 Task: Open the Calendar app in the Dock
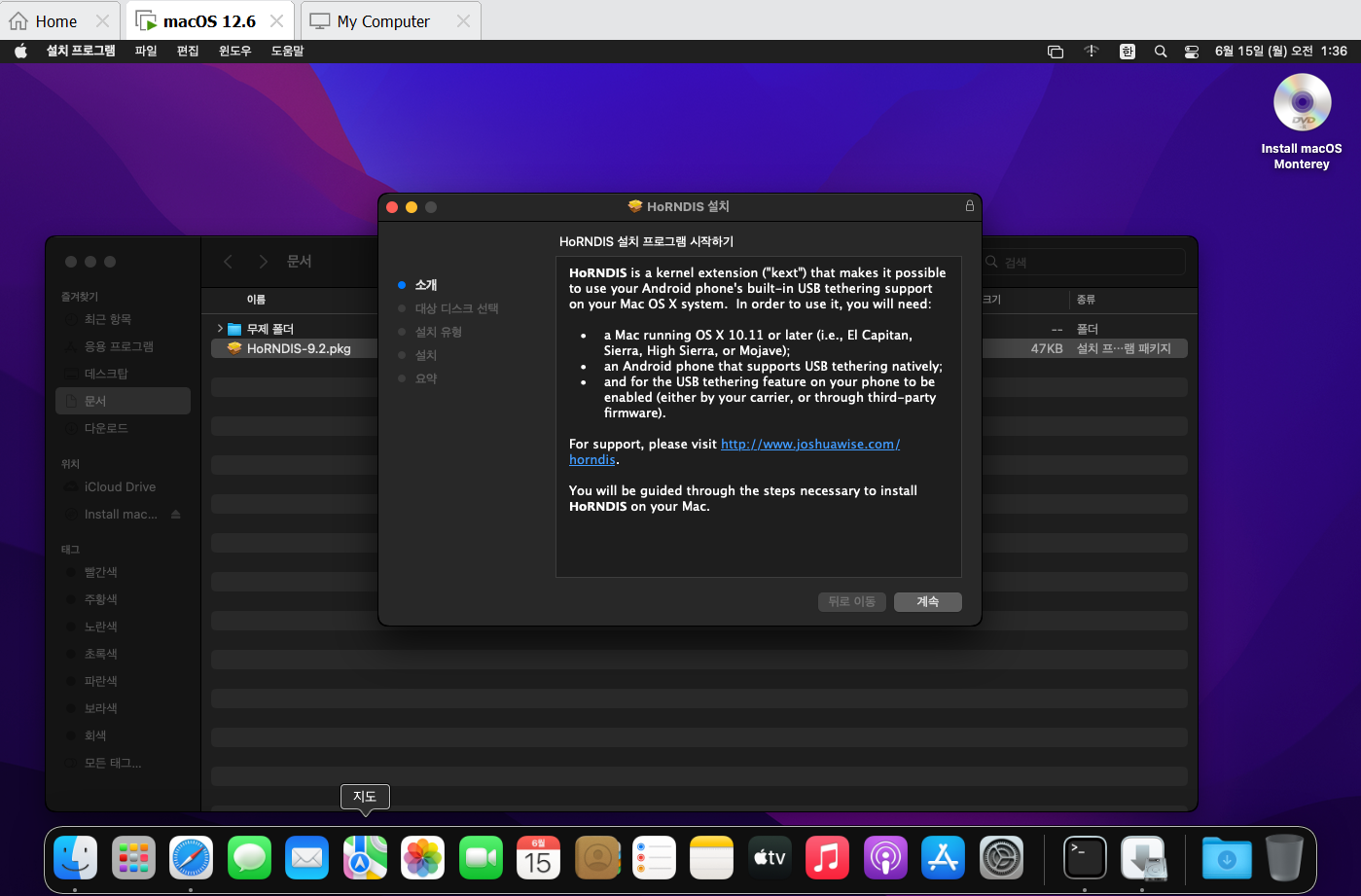(538, 858)
